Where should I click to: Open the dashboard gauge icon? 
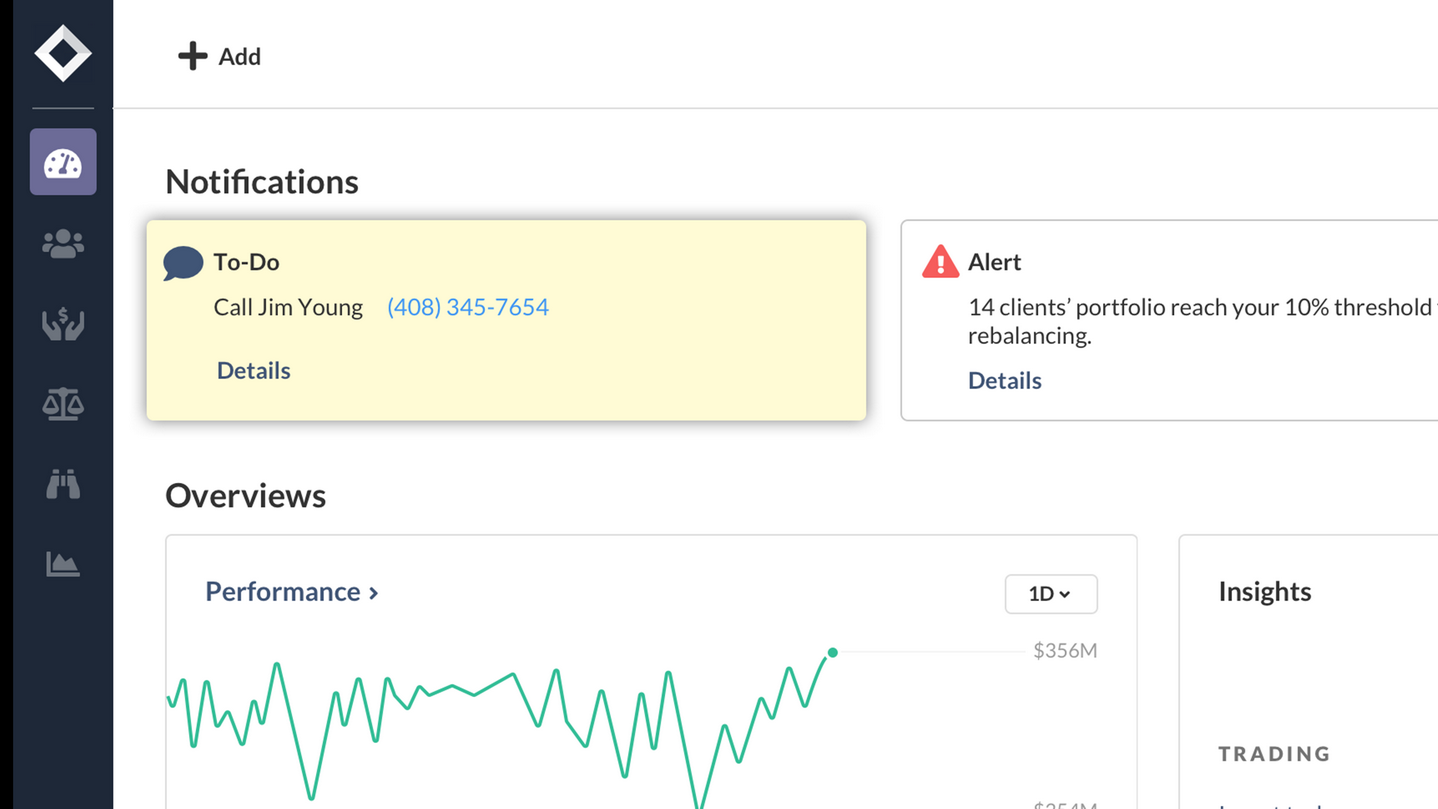(x=63, y=162)
